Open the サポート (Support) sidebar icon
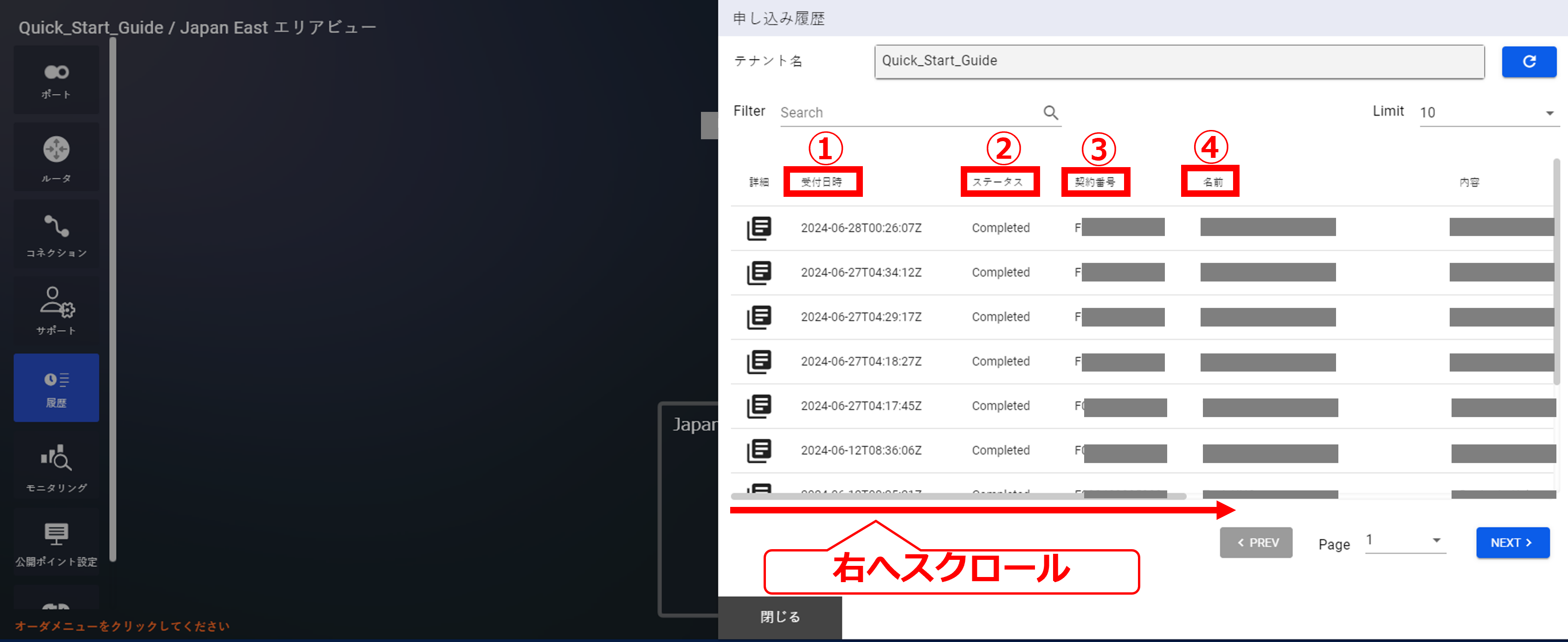The height and width of the screenshot is (642, 1568). click(x=56, y=311)
